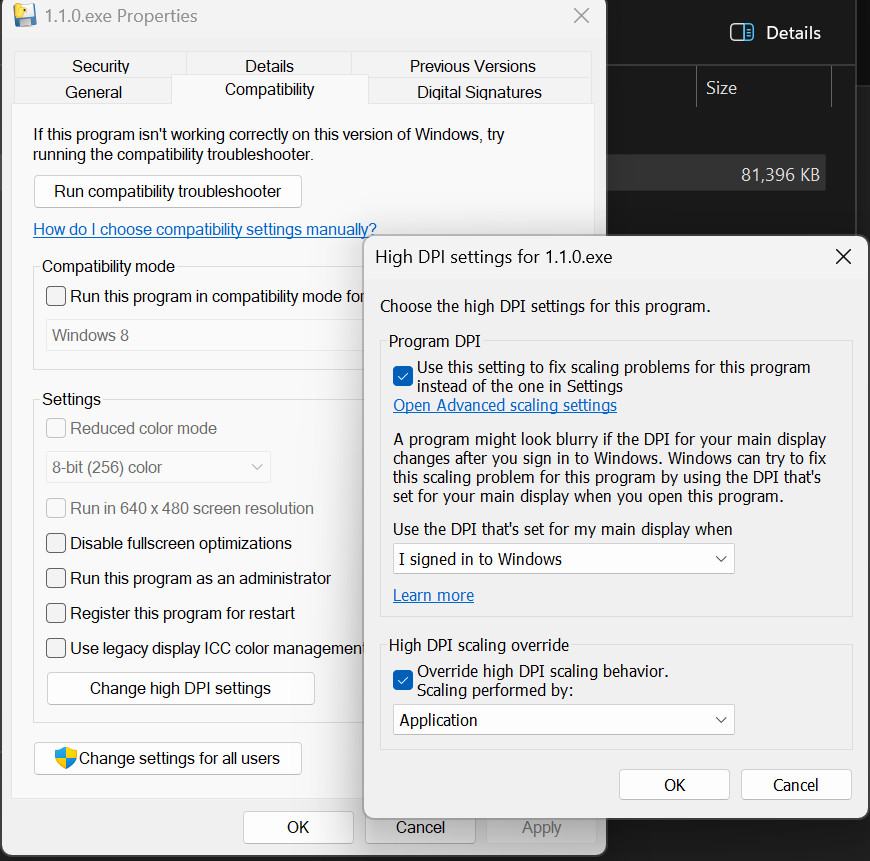Select the '81,396 KB' file row in Explorer
The width and height of the screenshot is (870, 861).
716,174
